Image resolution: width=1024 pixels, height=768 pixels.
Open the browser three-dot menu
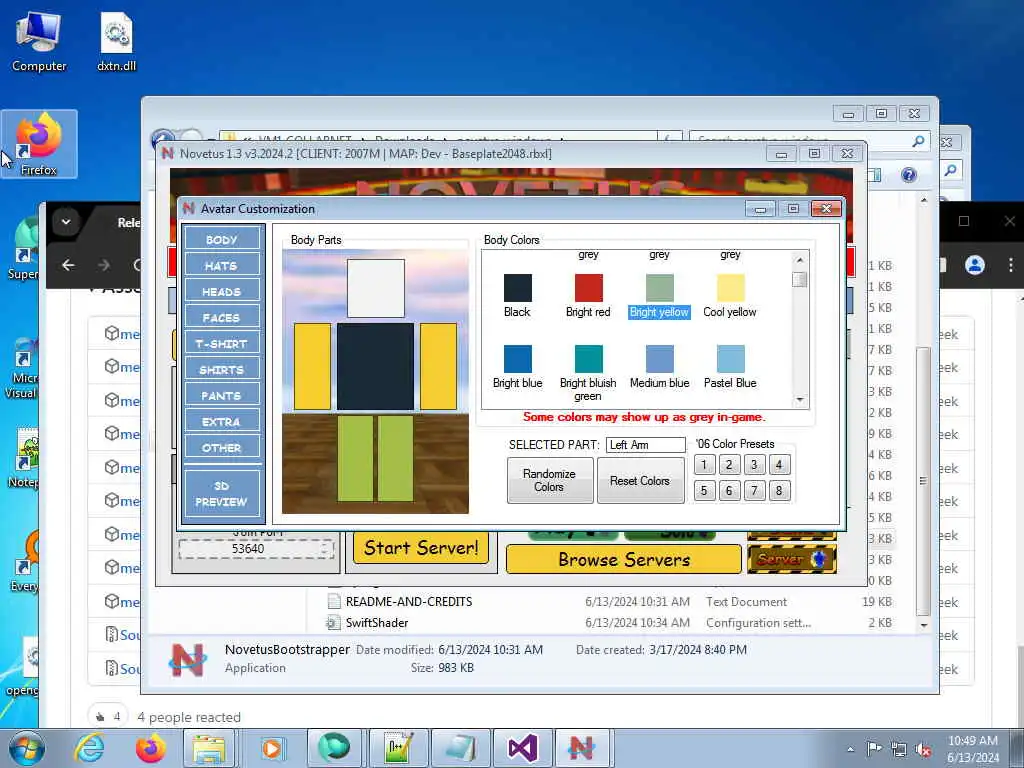click(x=1010, y=264)
